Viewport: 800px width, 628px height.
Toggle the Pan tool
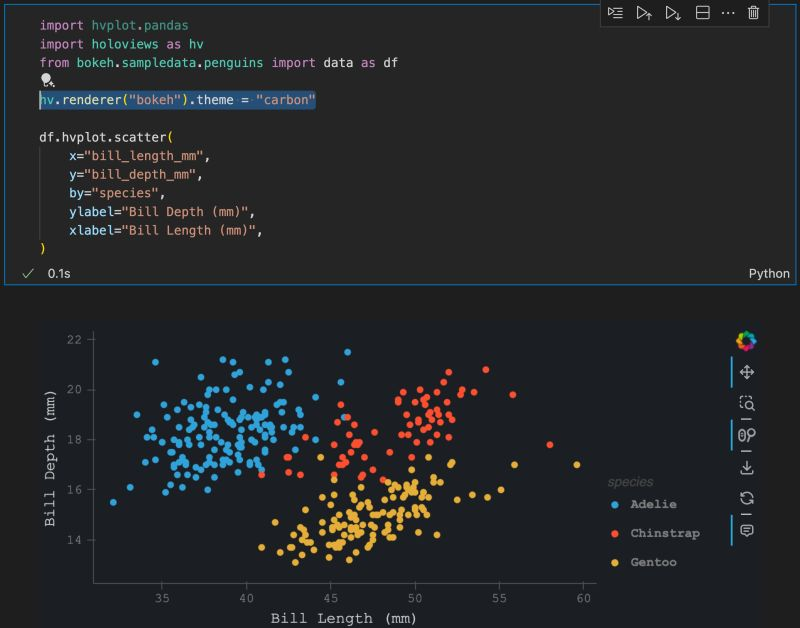748,375
